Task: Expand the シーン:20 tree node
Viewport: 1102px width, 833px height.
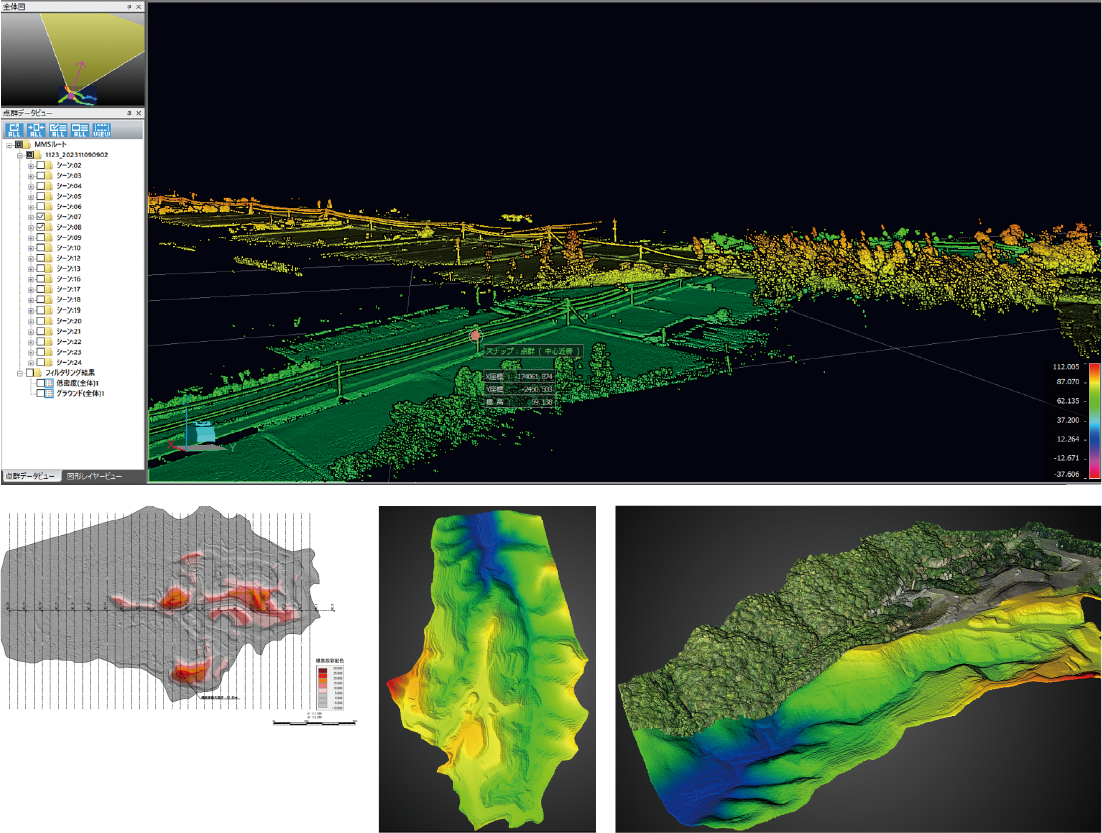Action: pos(31,321)
